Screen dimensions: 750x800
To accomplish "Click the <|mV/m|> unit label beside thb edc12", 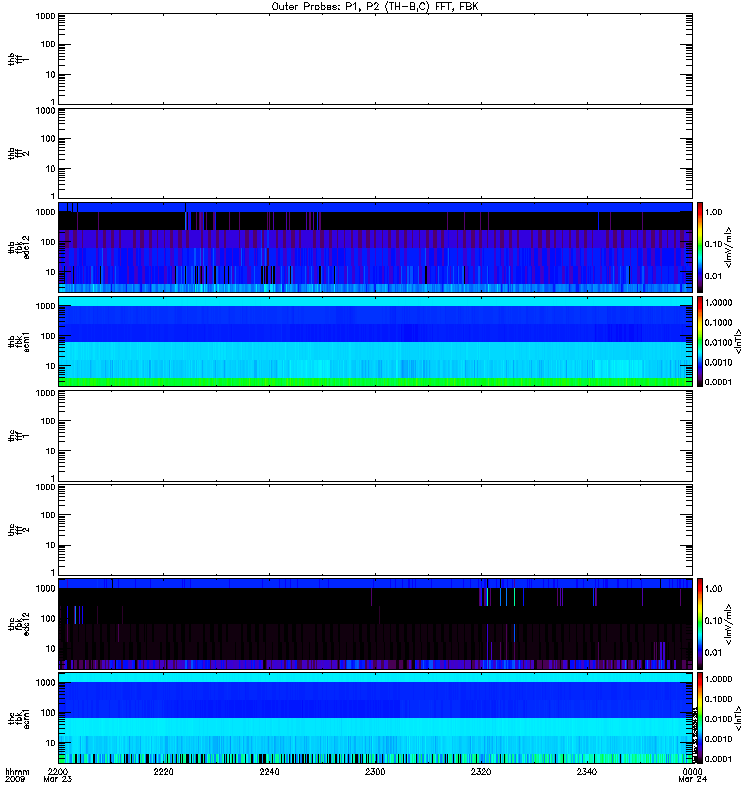I will 729,247.
